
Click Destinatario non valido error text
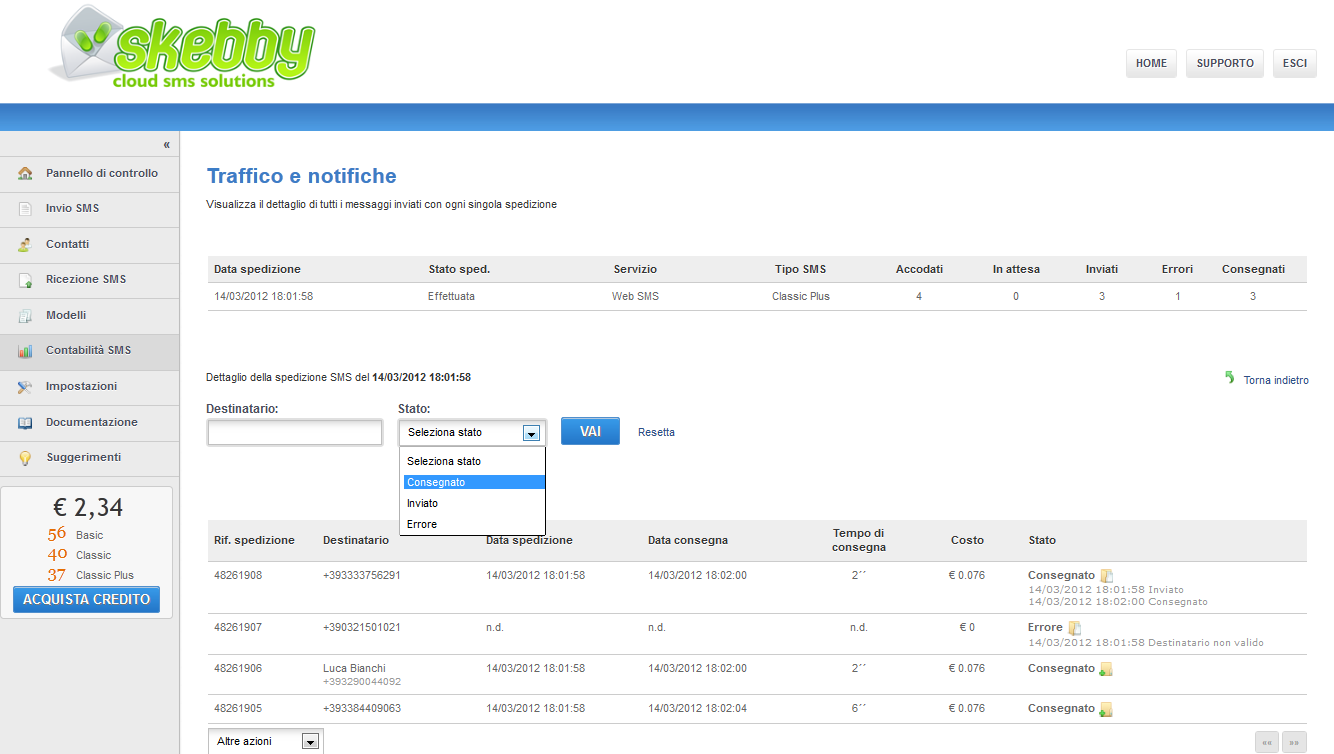pos(1206,642)
